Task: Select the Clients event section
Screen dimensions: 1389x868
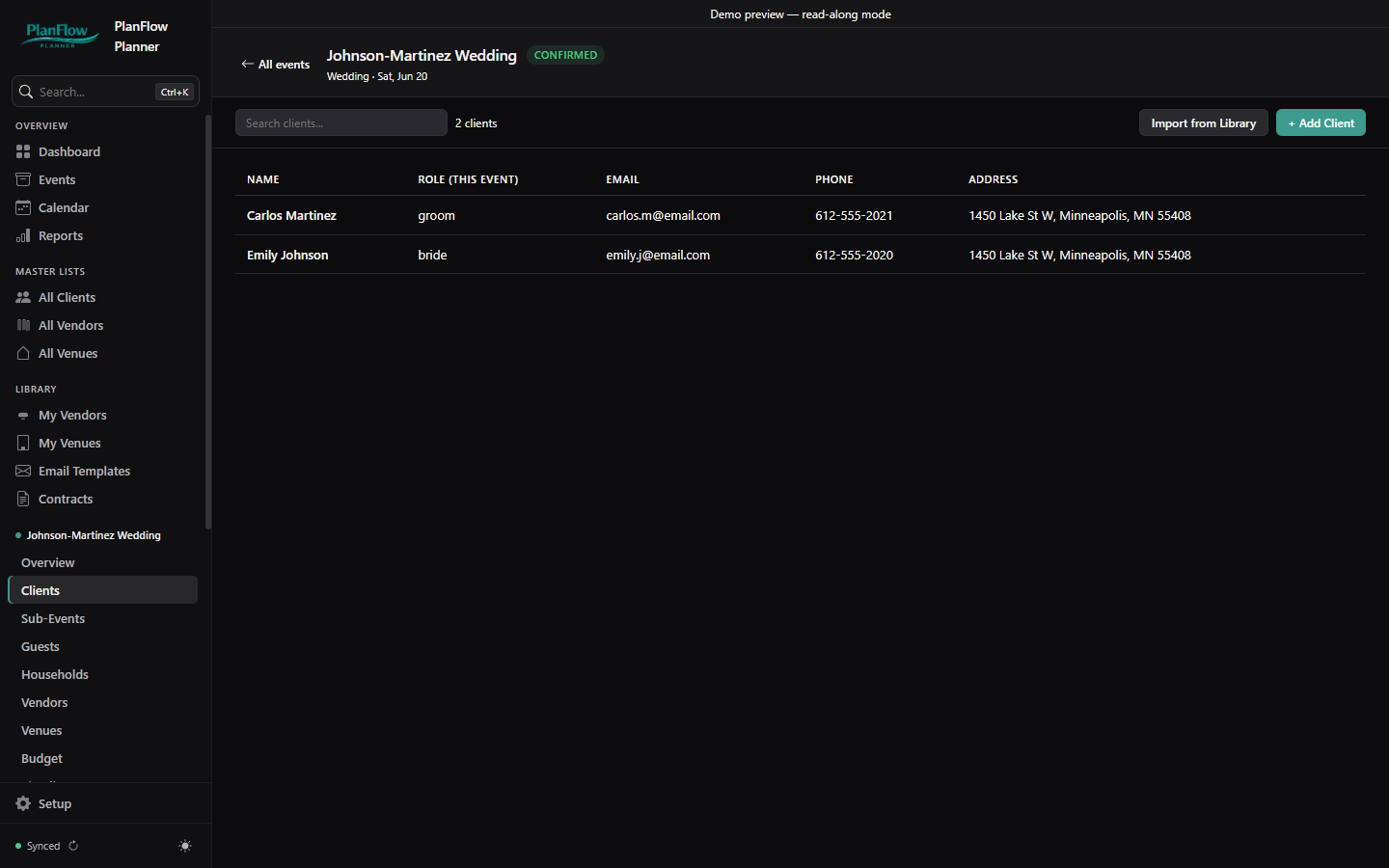Action: tap(102, 590)
